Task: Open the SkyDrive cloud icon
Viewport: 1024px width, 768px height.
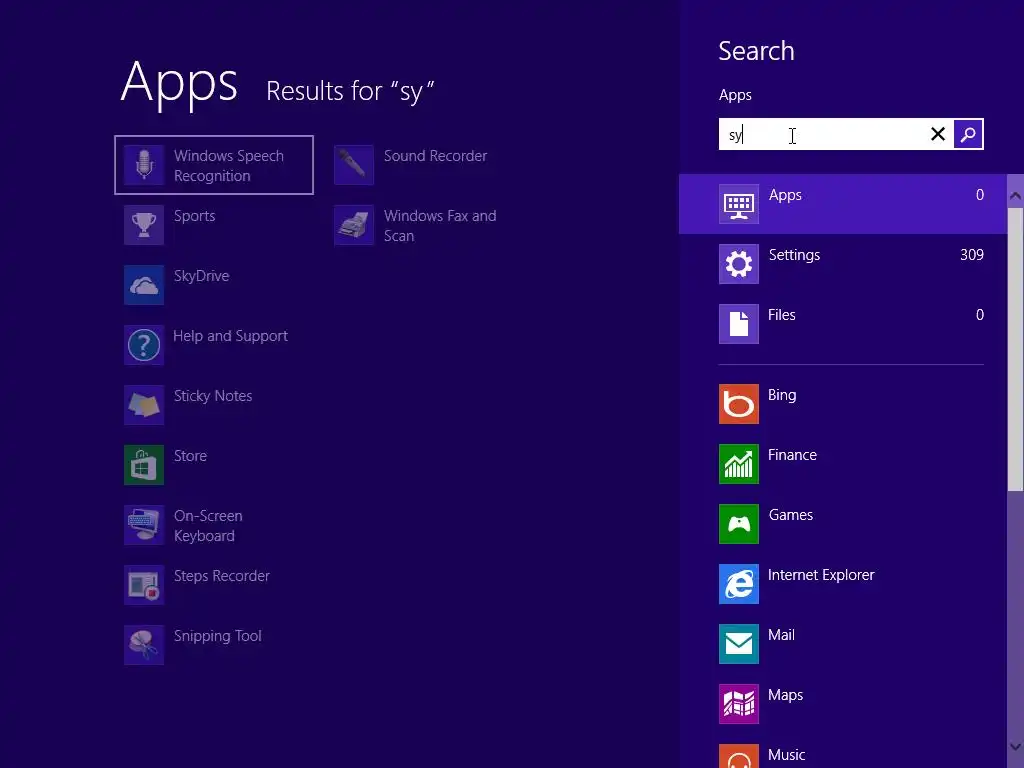Action: [x=144, y=285]
